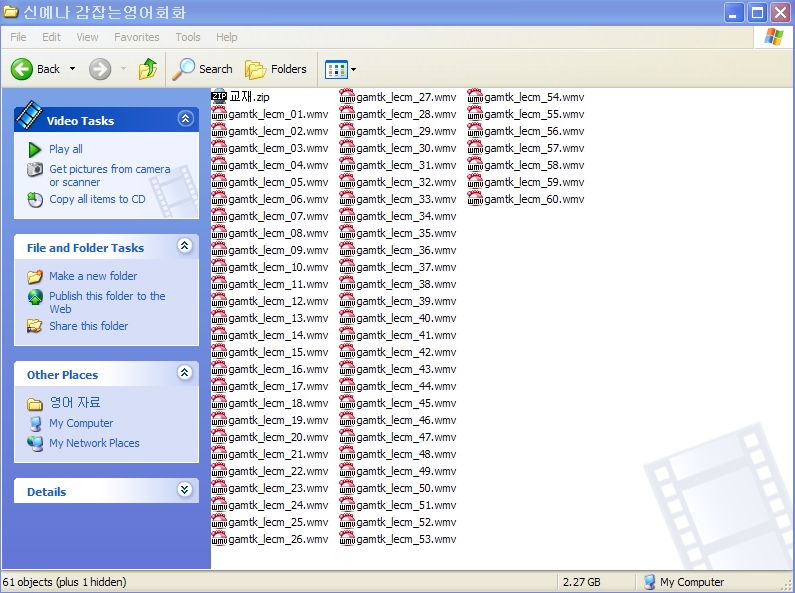Select the gamtk_lecm_54.wmv file icon
This screenshot has height=593, width=795.
(x=475, y=96)
